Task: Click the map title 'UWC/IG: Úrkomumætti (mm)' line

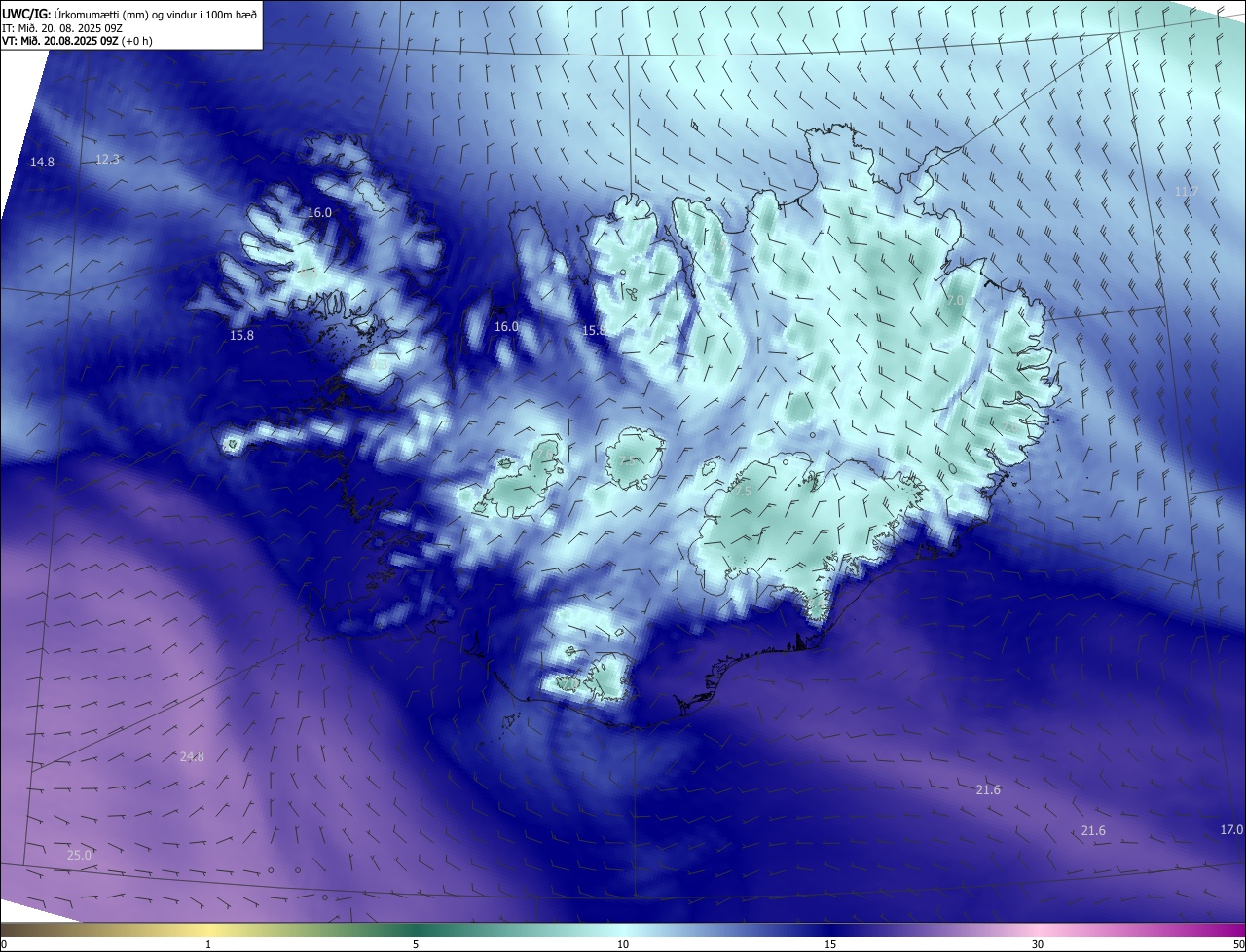Action: pyautogui.click(x=128, y=14)
